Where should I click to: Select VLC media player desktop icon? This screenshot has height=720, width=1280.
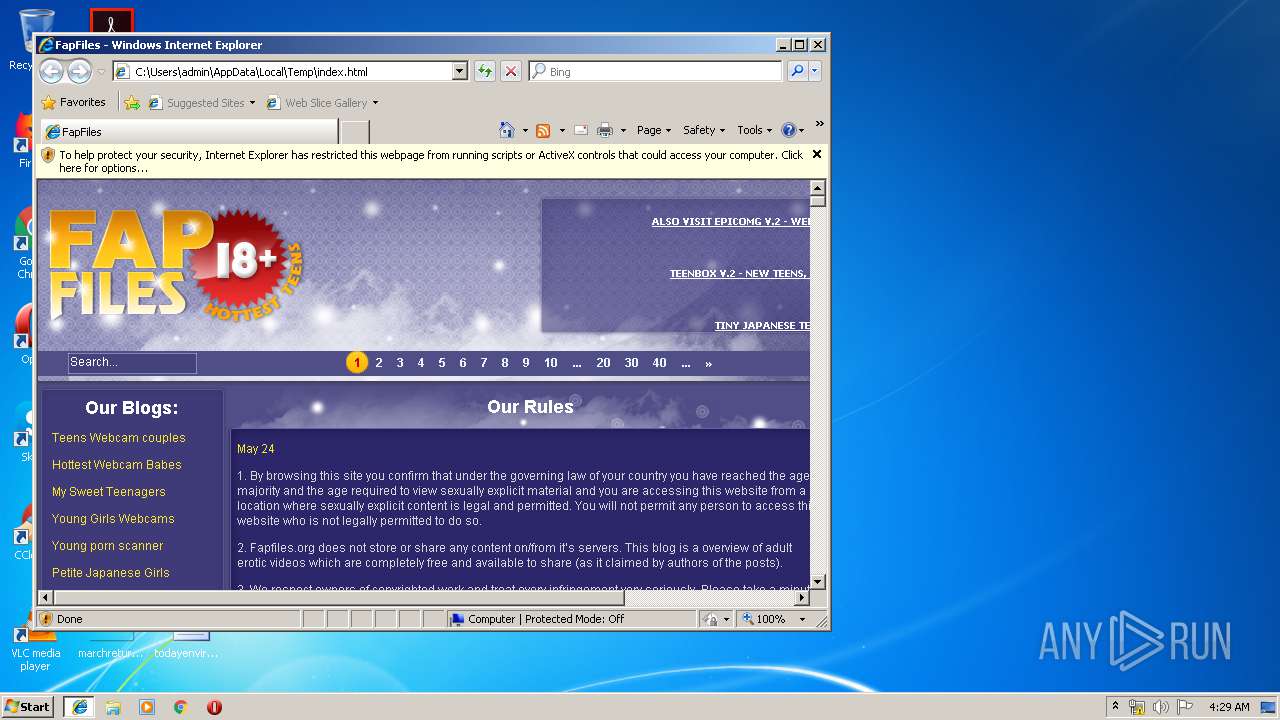(x=35, y=650)
